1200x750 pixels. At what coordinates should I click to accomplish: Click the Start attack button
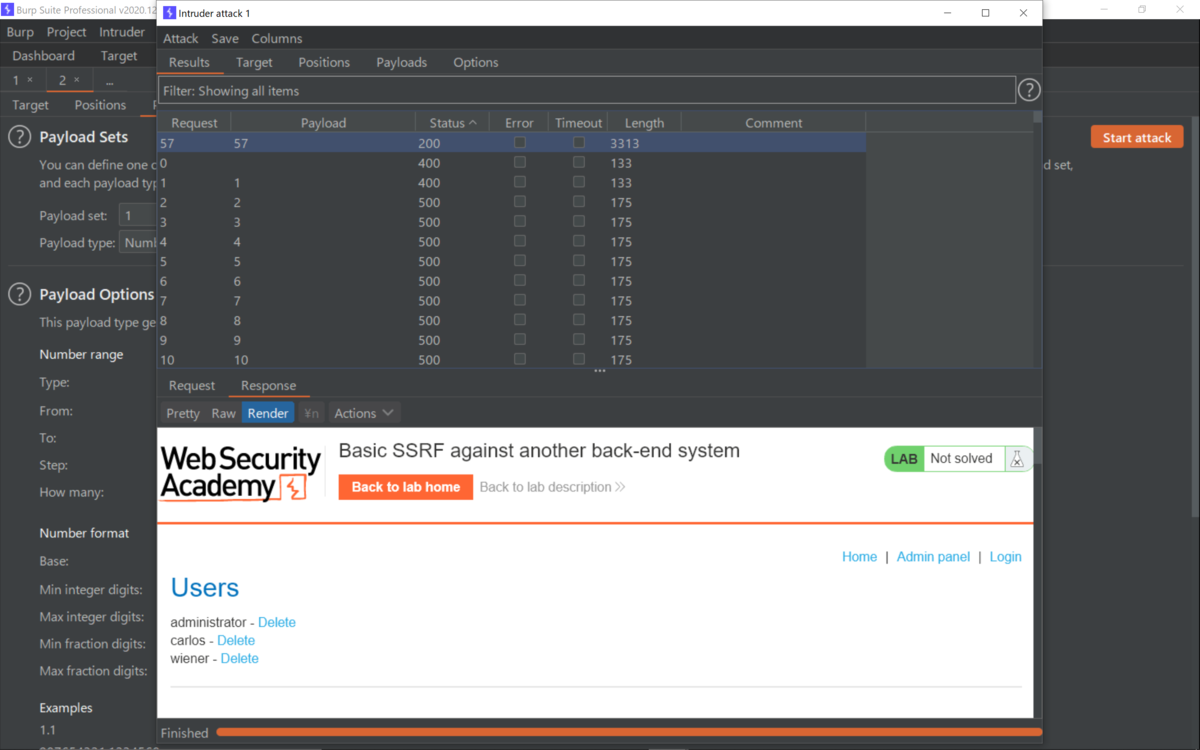tap(1137, 137)
